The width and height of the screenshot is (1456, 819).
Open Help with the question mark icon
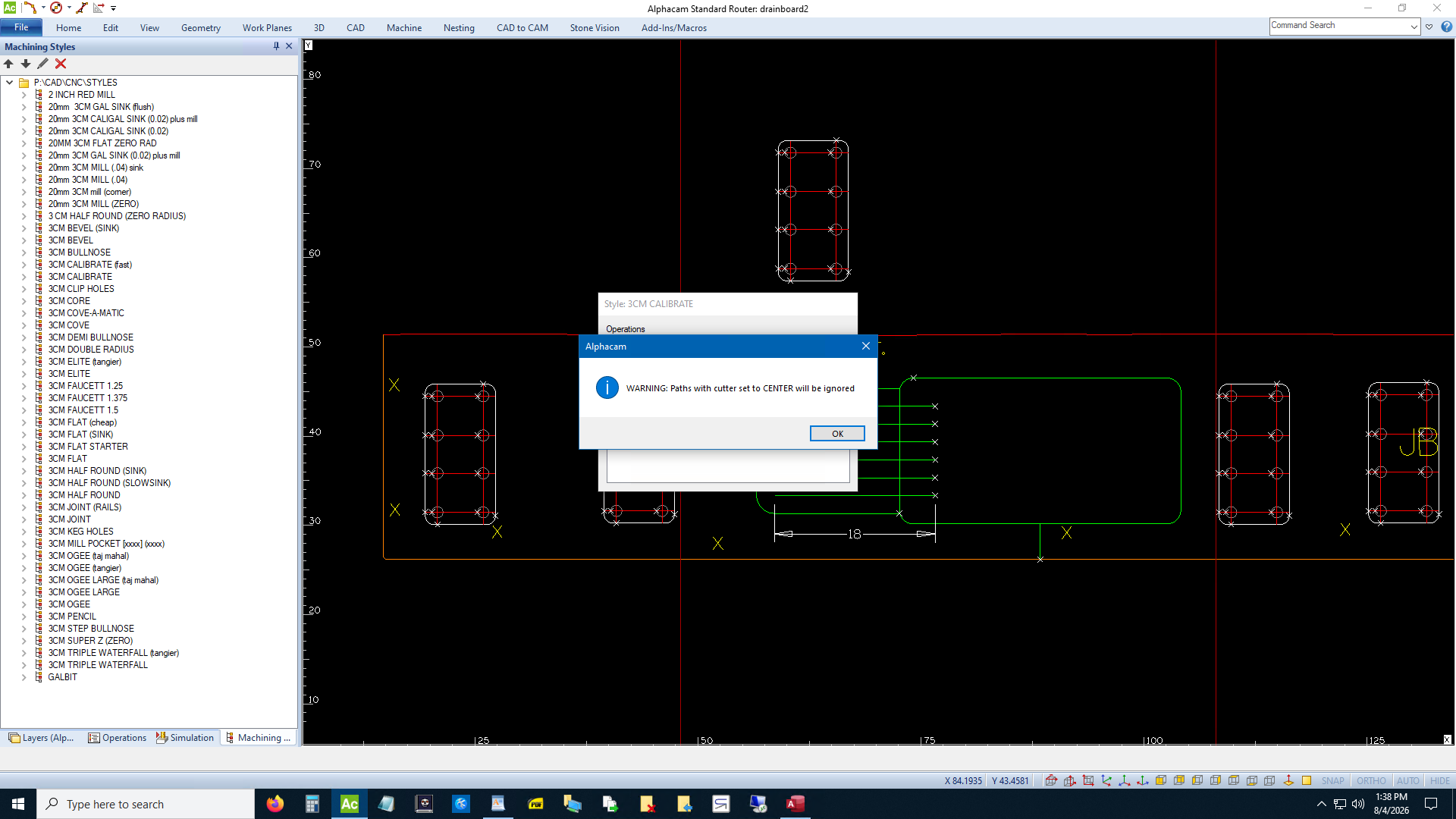coord(1447,27)
